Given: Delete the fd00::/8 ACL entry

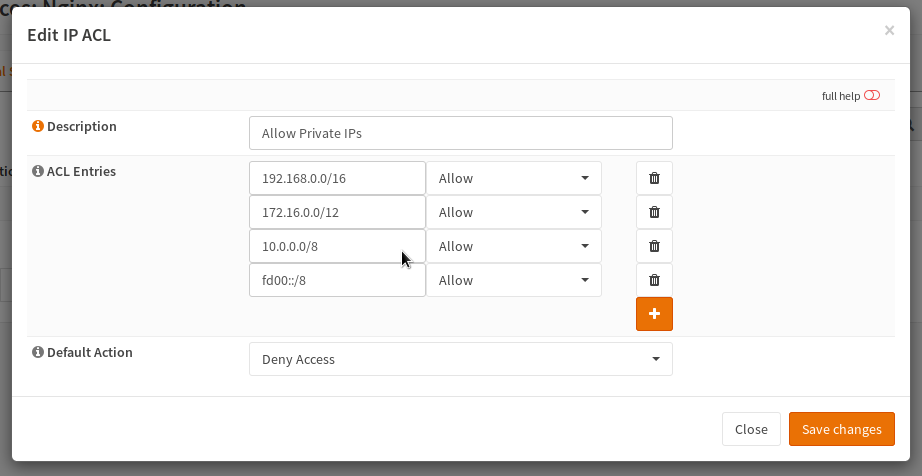Looking at the screenshot, I should (x=654, y=280).
